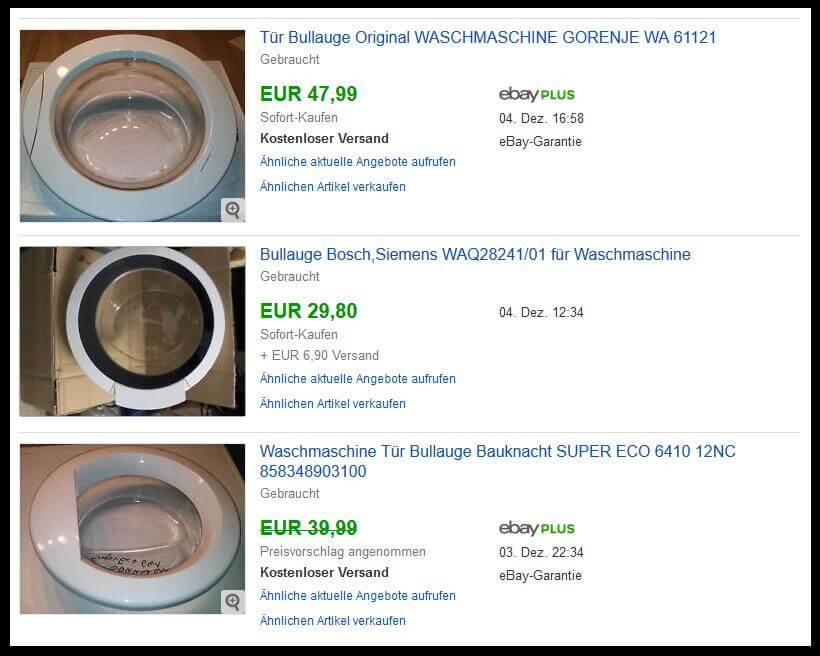Open the Bauknecht SUPER ECO 6410 listing title
820x656 pixels.
click(x=498, y=461)
